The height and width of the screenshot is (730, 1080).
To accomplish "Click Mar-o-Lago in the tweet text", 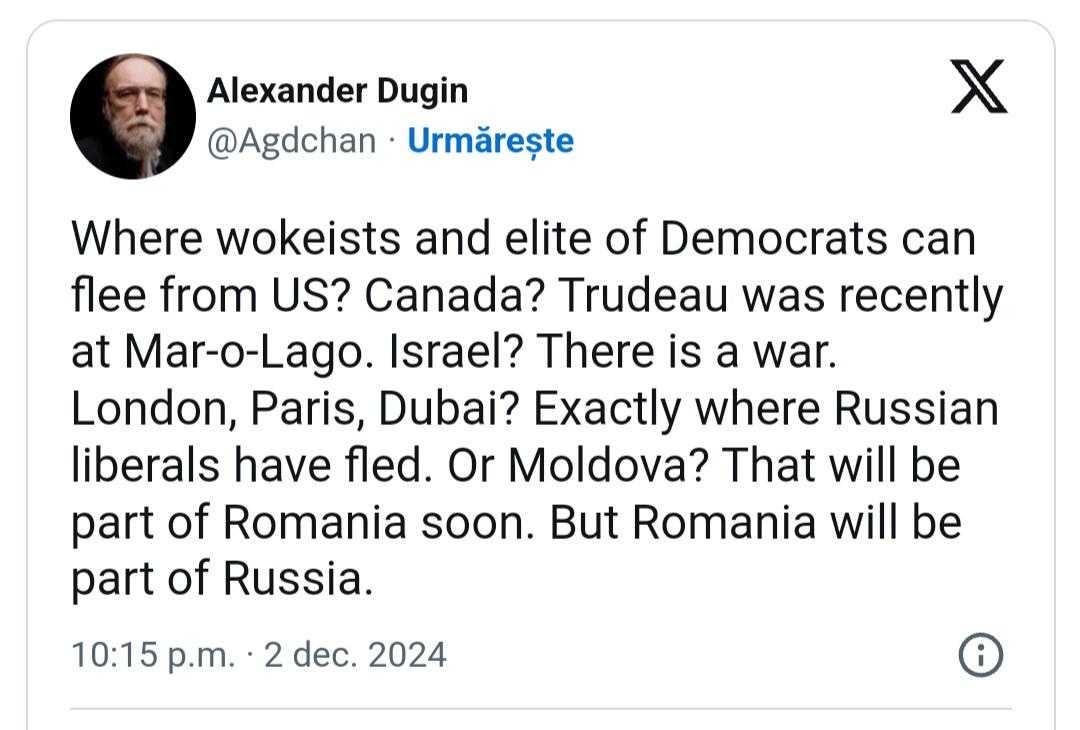I will pos(245,353).
